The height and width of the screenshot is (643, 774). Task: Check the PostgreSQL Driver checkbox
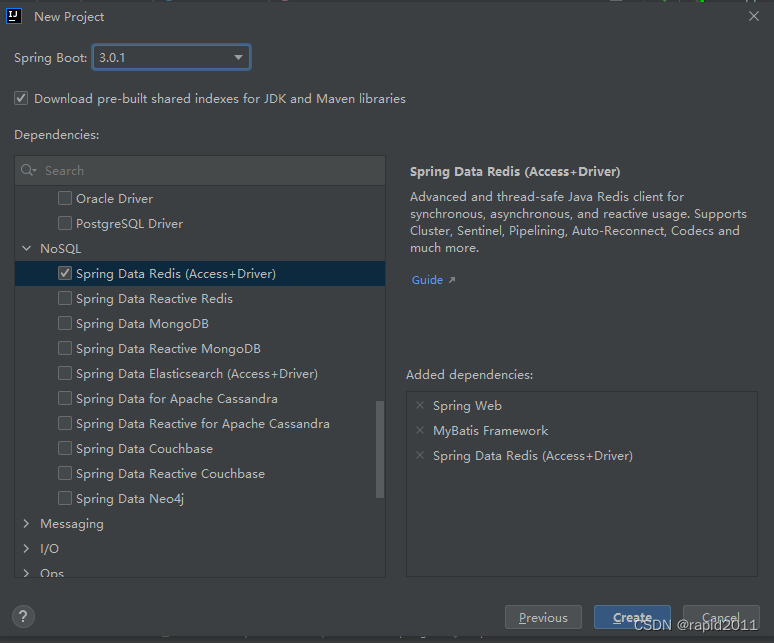click(65, 223)
